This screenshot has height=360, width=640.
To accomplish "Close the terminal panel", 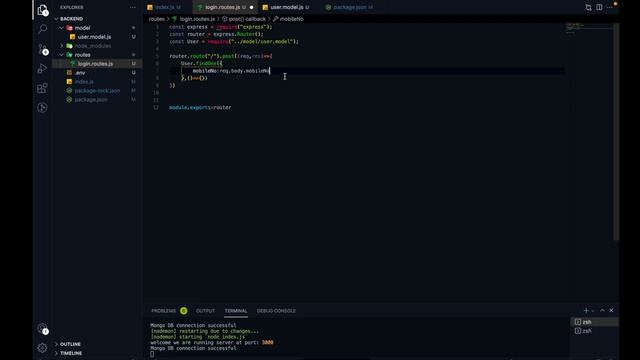I will pyautogui.click(x=611, y=311).
